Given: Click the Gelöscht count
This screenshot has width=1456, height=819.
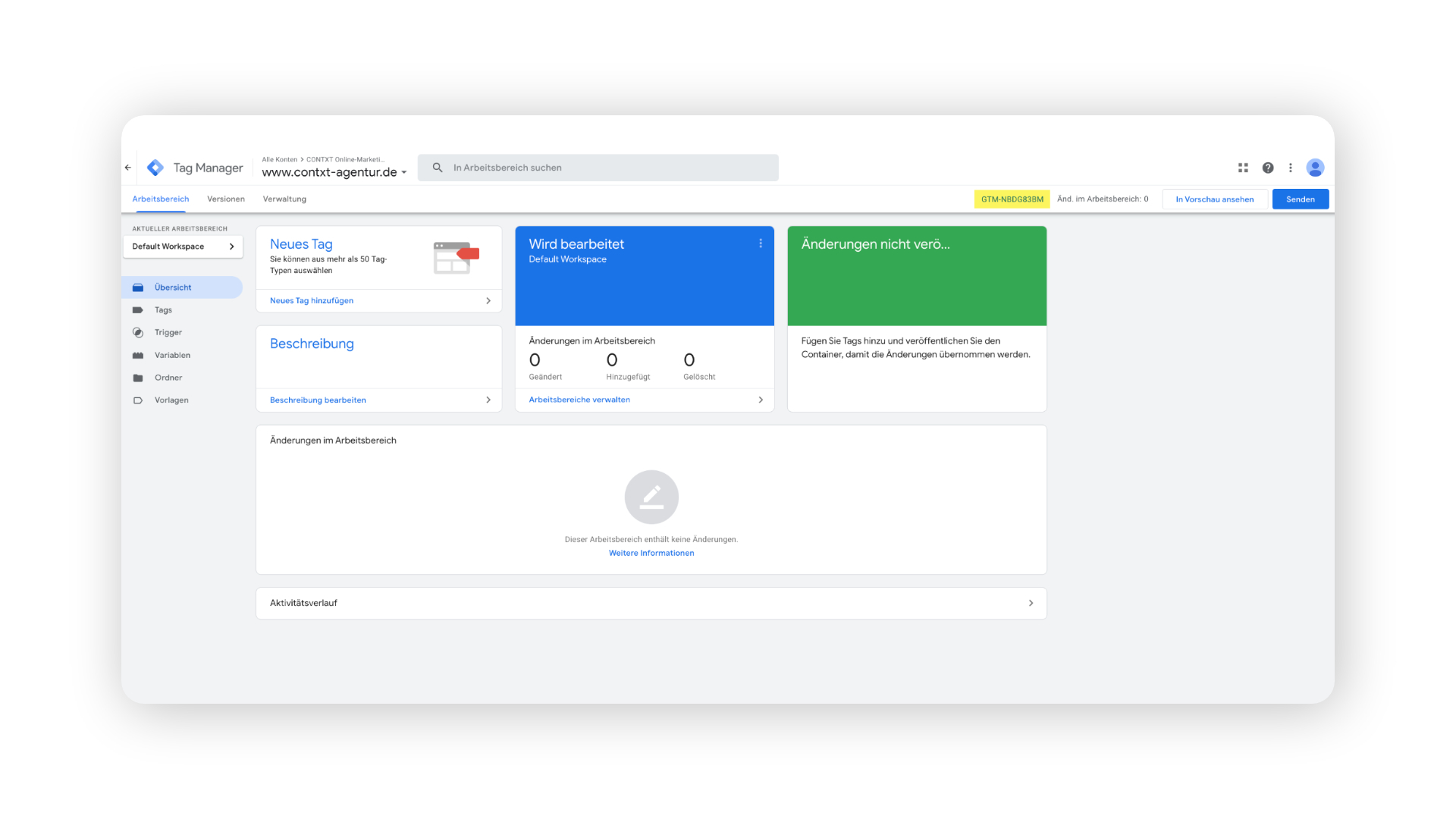Looking at the screenshot, I should (x=689, y=360).
